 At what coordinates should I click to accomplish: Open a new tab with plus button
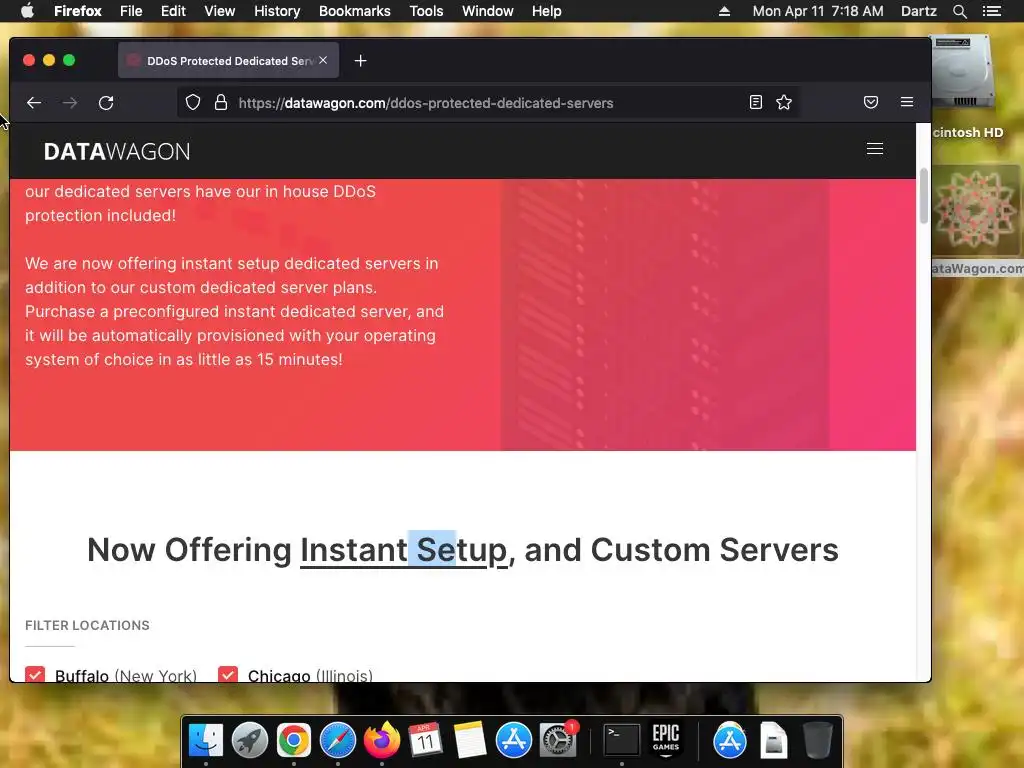pos(360,61)
